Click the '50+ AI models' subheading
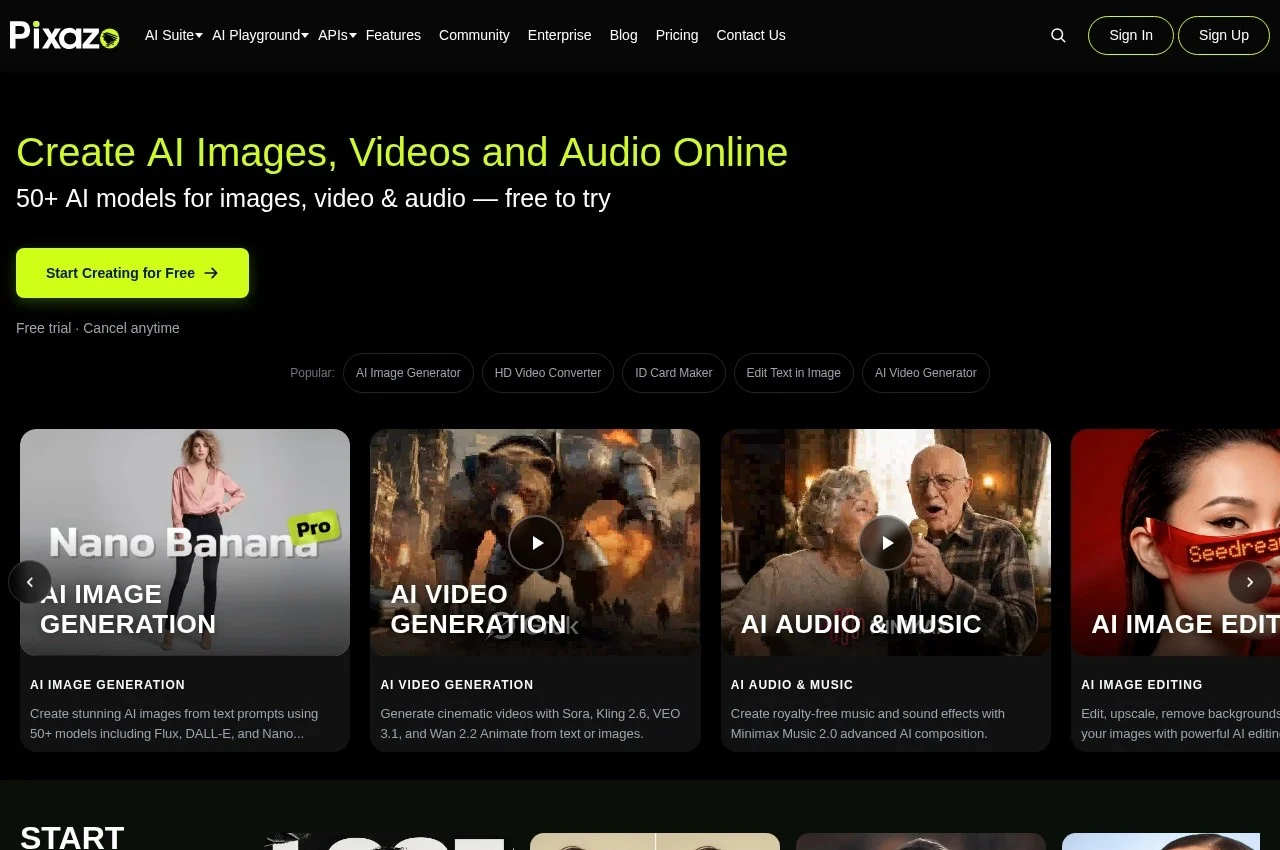The height and width of the screenshot is (850, 1280). (313, 198)
